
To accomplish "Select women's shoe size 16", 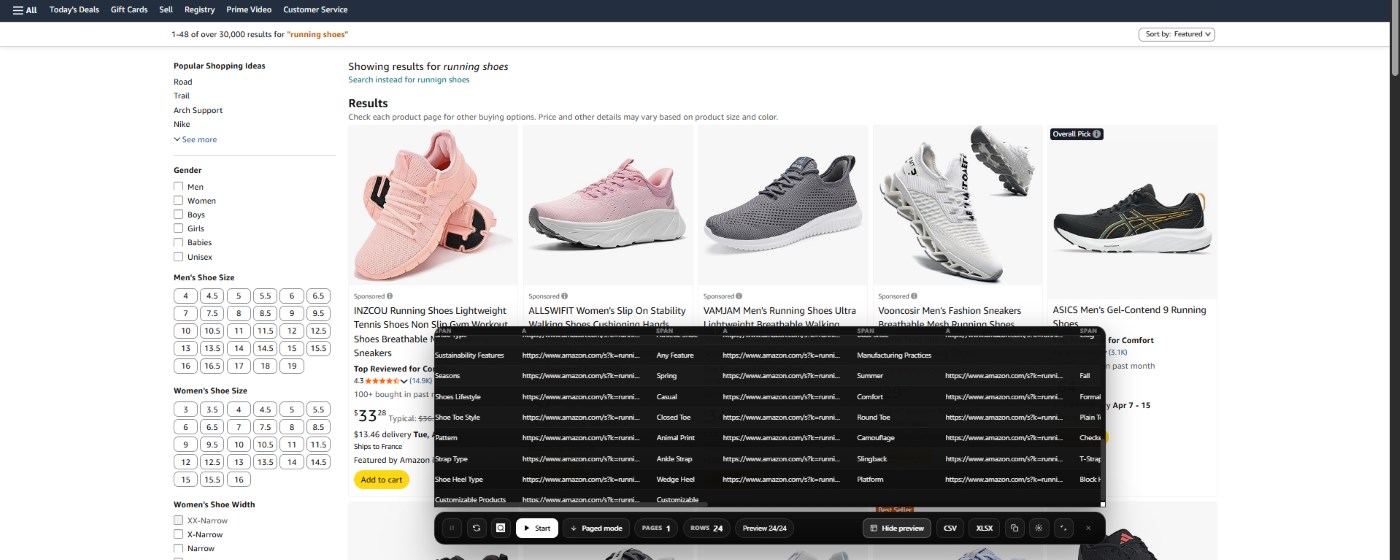I will pos(238,480).
